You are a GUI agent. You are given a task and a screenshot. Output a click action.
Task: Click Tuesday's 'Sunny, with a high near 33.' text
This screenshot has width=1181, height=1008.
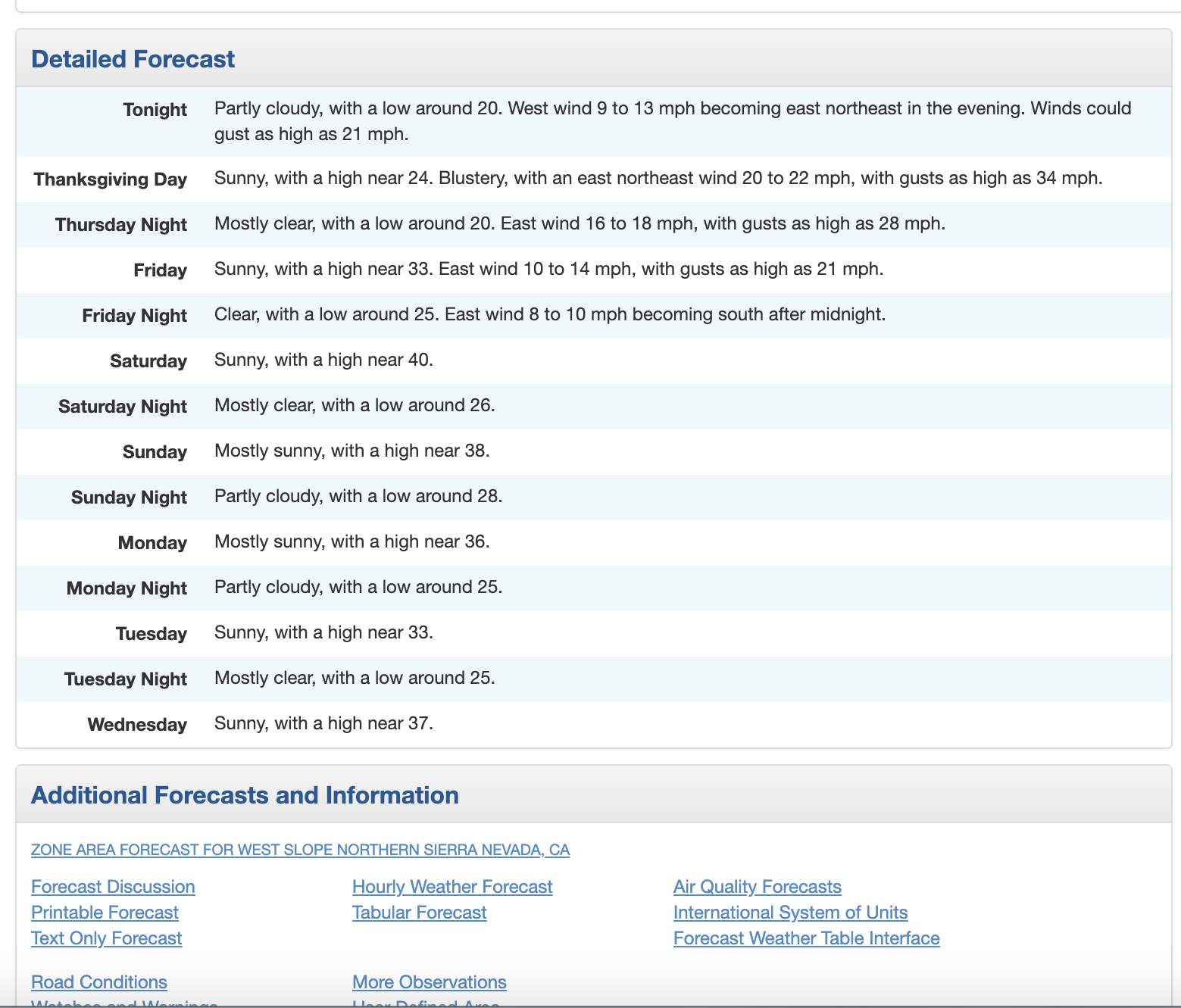[323, 632]
